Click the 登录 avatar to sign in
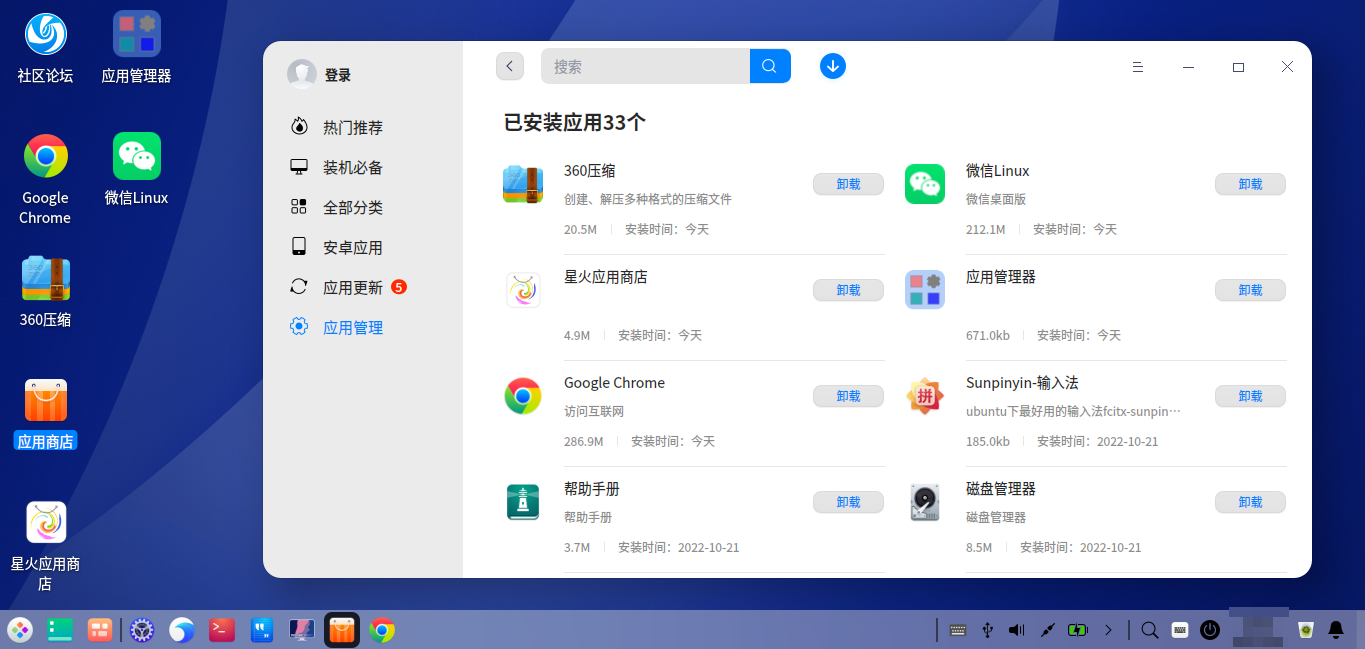 pos(302,73)
